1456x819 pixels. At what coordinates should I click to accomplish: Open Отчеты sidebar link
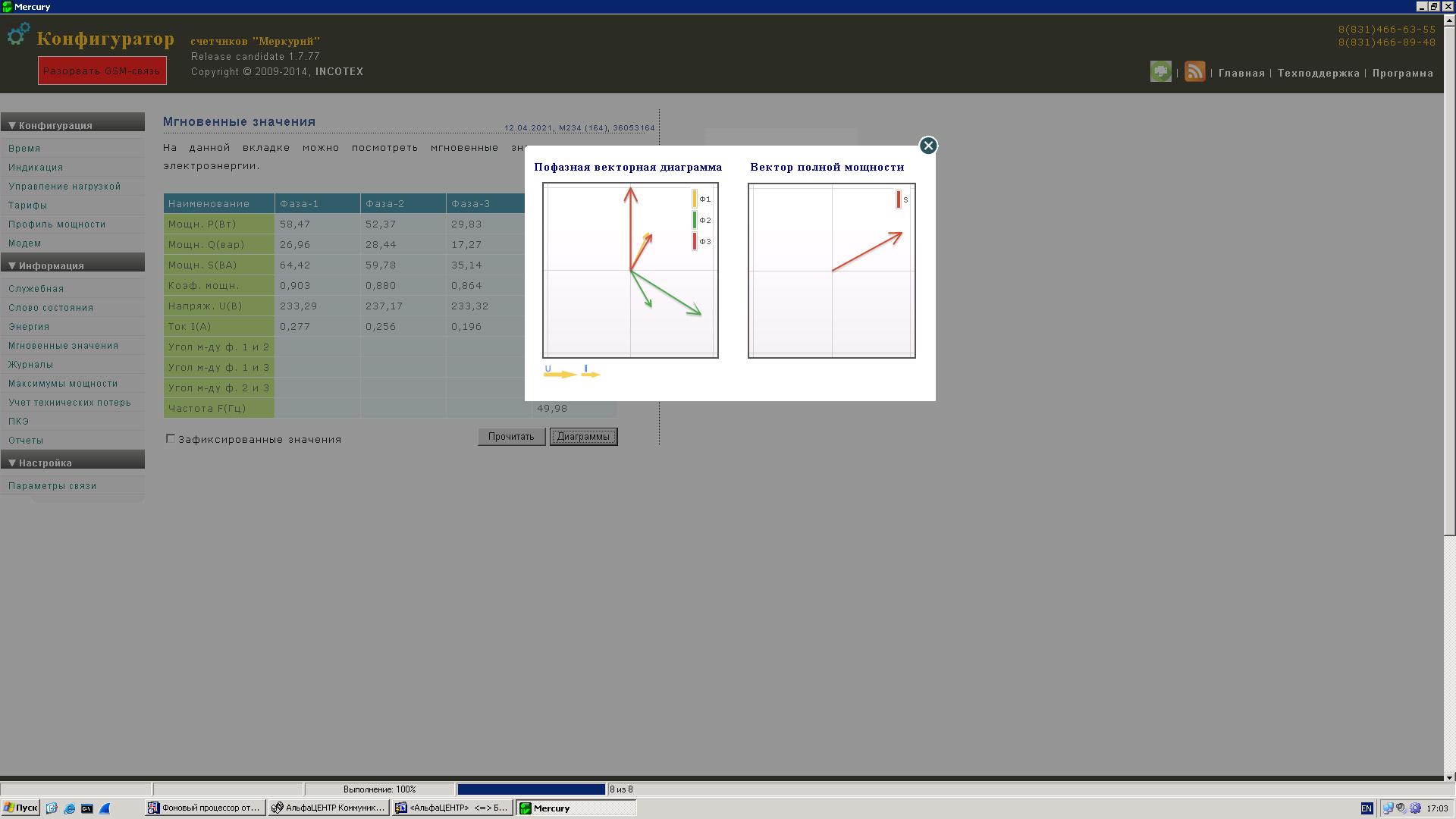(x=26, y=441)
